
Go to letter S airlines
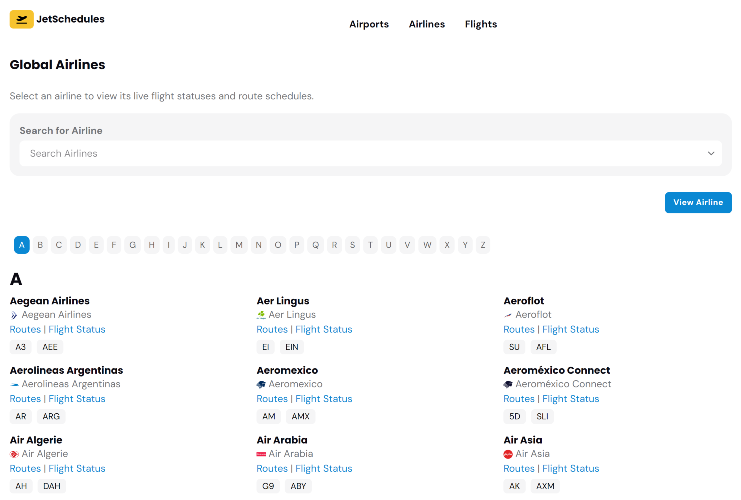352,245
